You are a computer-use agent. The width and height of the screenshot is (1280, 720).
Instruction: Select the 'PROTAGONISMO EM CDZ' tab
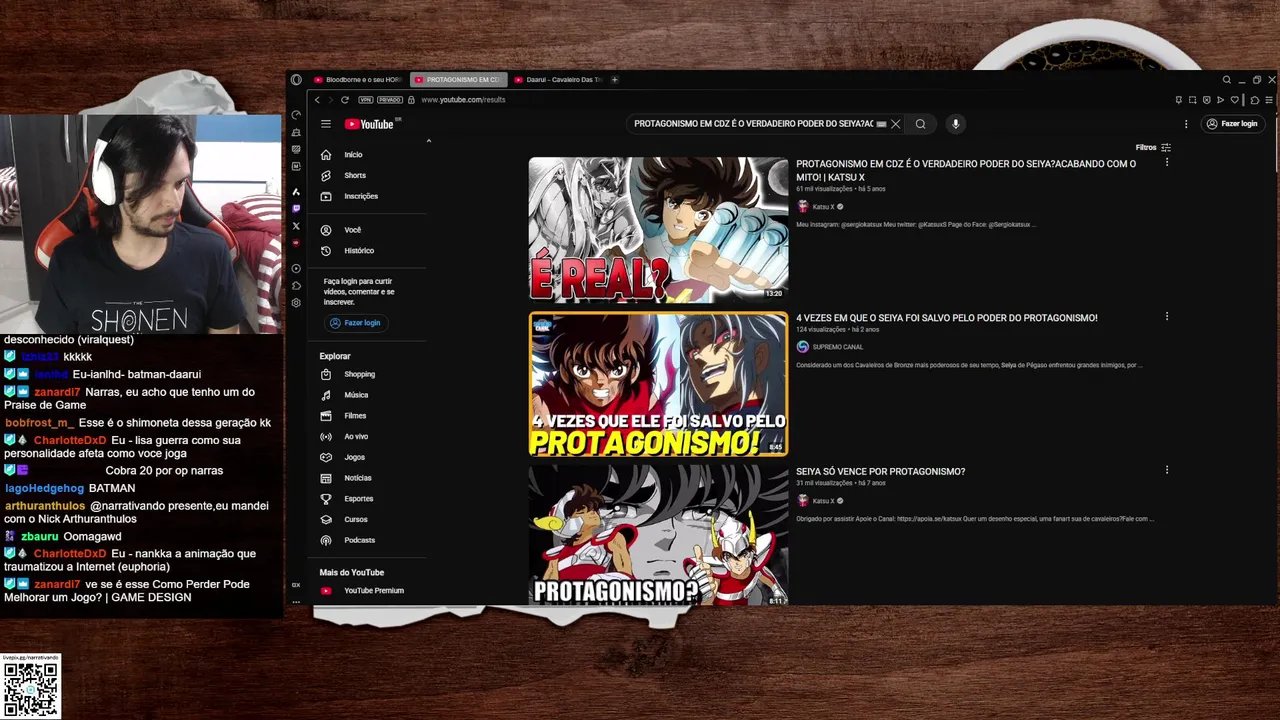click(458, 80)
